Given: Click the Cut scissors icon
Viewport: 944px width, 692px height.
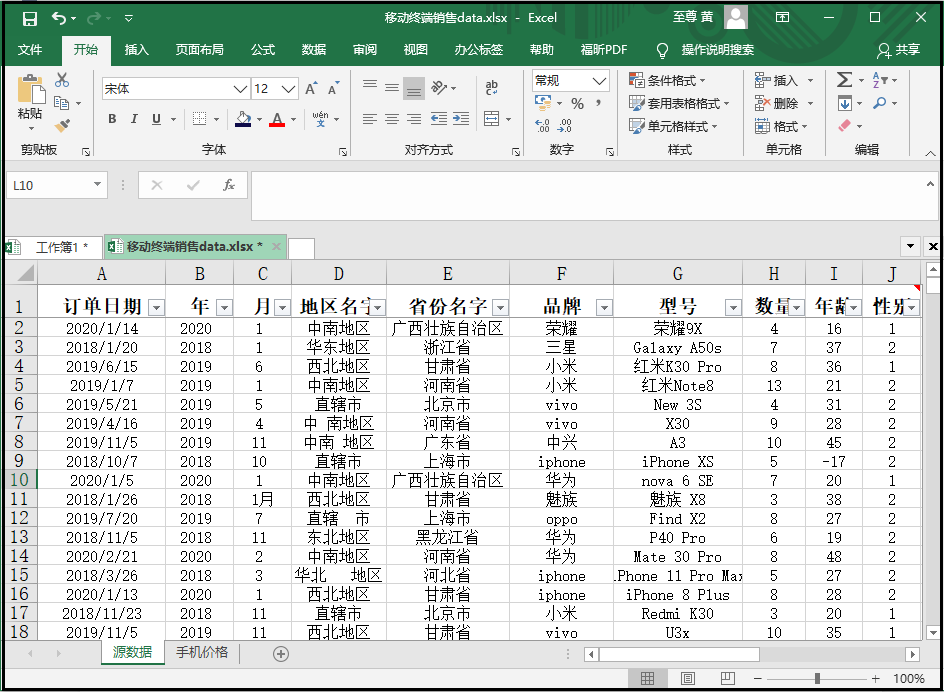Looking at the screenshot, I should (x=62, y=80).
